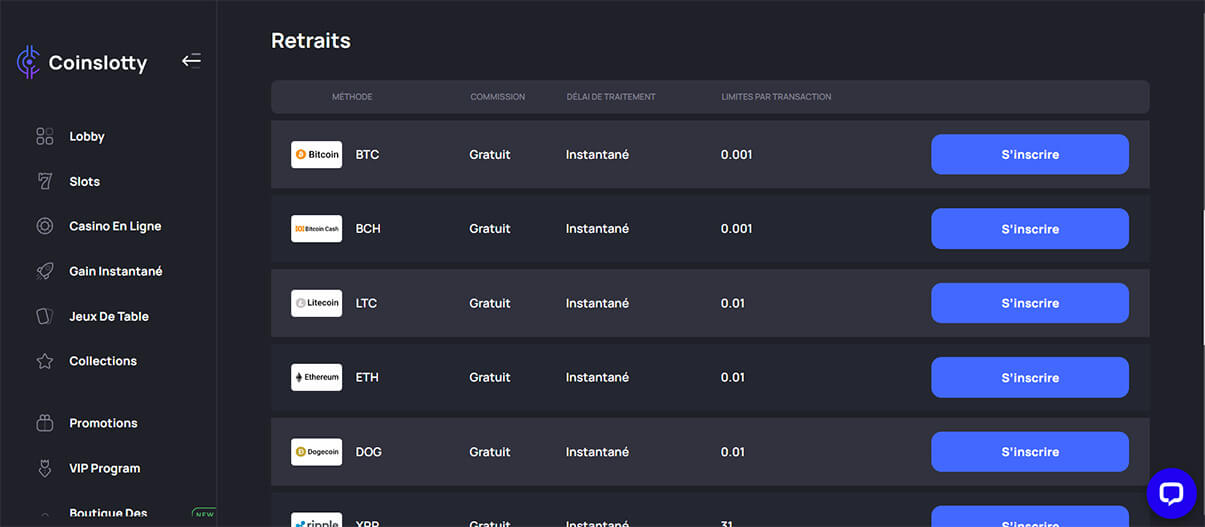This screenshot has width=1205, height=527.
Task: Click the Dogecoin logo badge
Action: pos(316,452)
